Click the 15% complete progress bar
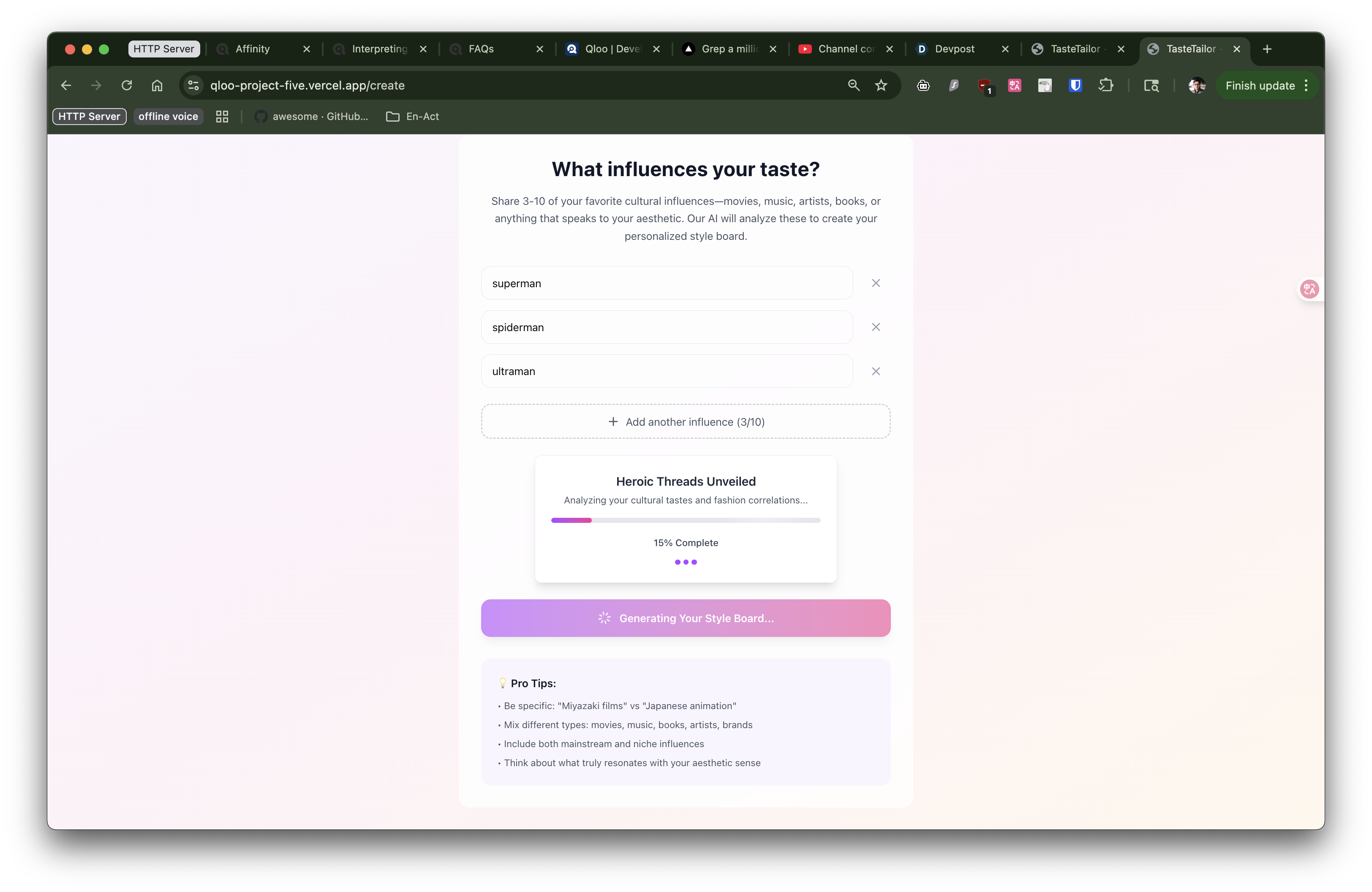The width and height of the screenshot is (1372, 892). point(686,520)
